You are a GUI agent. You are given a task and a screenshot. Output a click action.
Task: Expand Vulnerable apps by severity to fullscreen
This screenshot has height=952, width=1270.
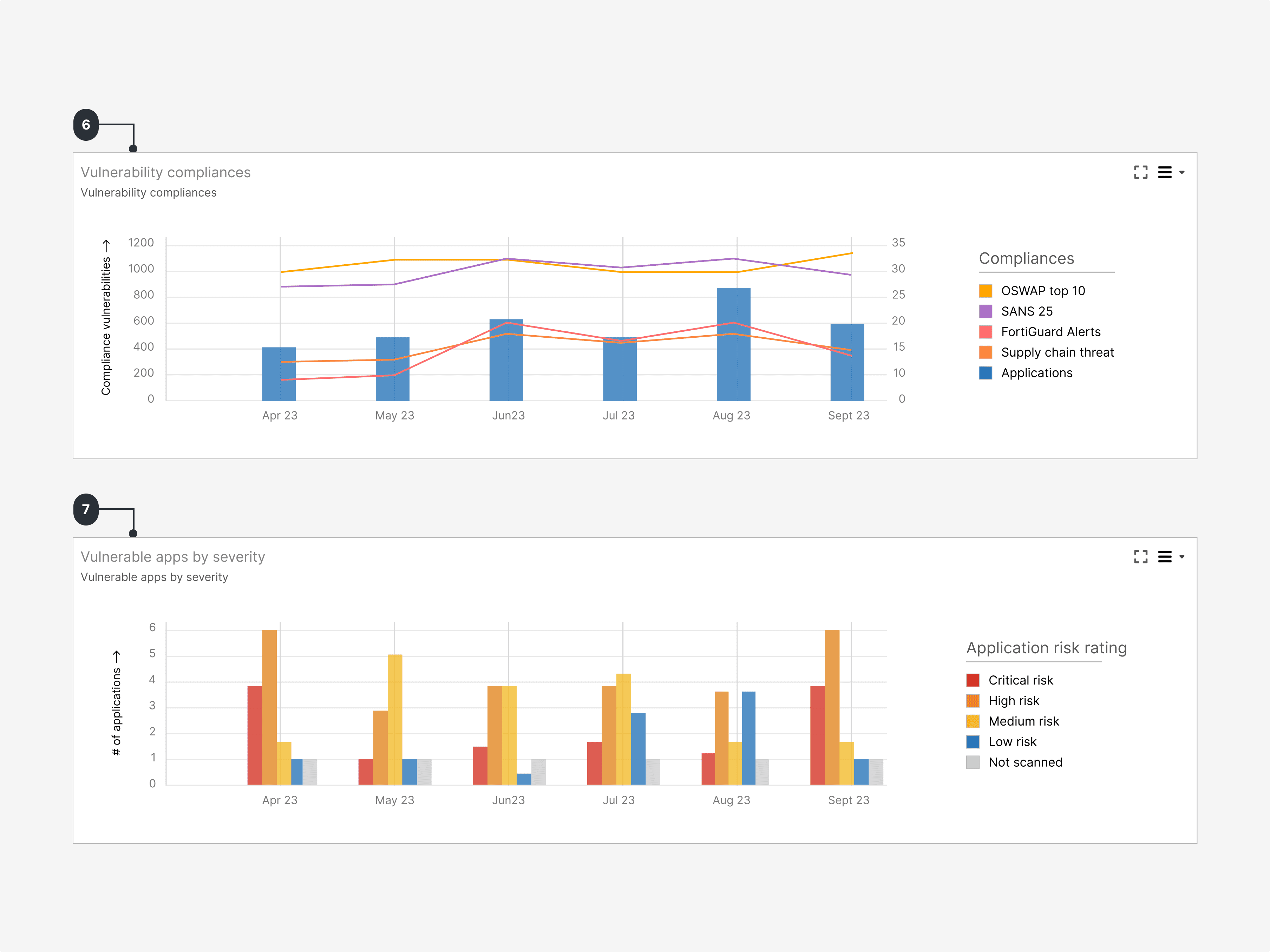1140,557
